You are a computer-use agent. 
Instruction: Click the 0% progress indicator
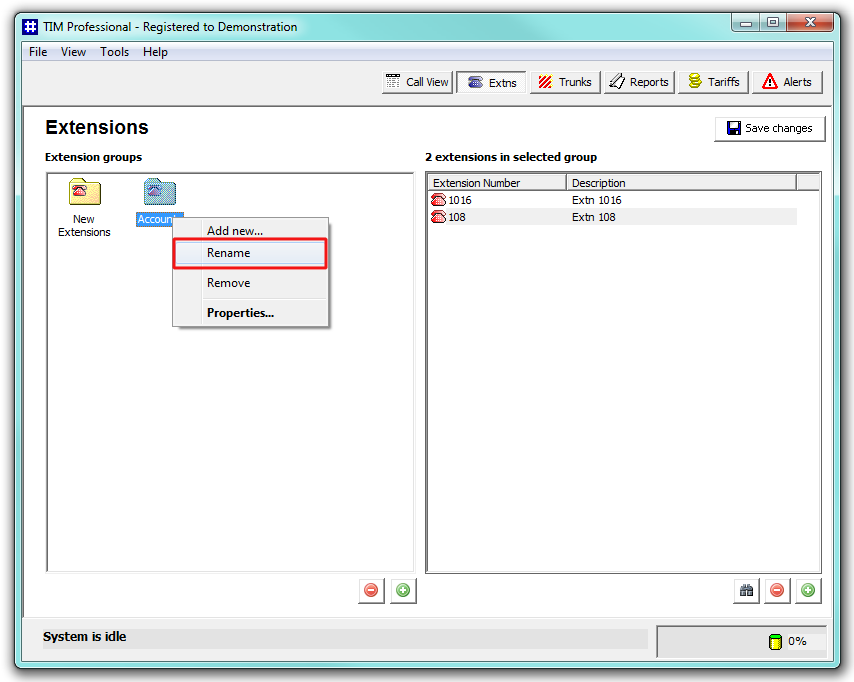point(797,641)
